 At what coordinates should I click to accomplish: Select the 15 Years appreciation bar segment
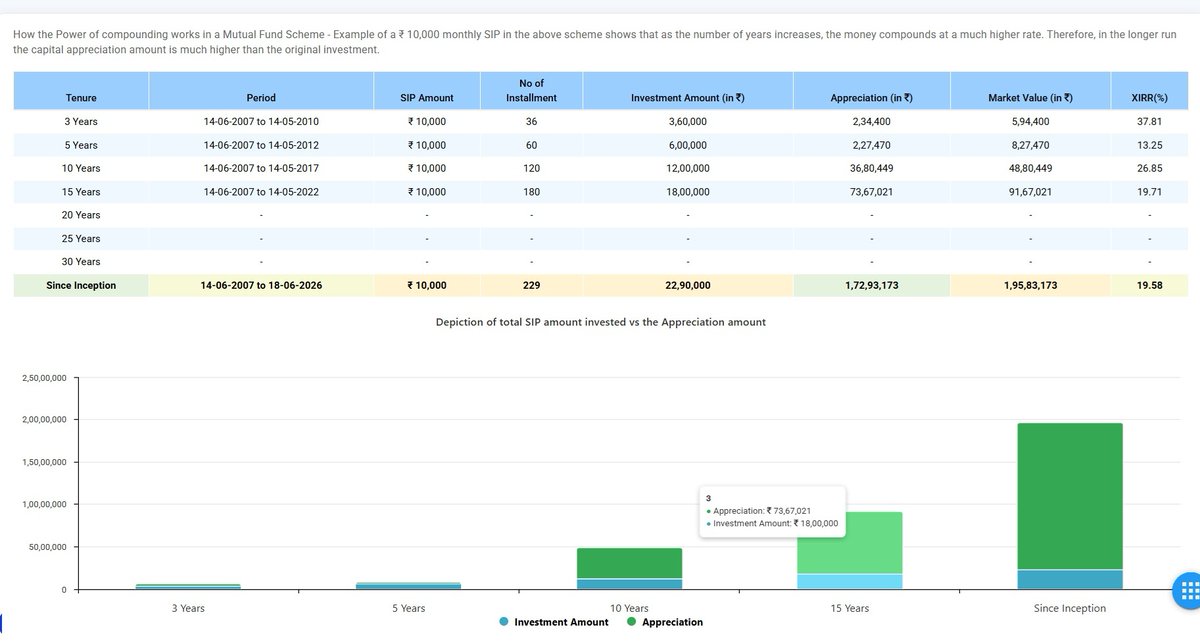(x=850, y=543)
